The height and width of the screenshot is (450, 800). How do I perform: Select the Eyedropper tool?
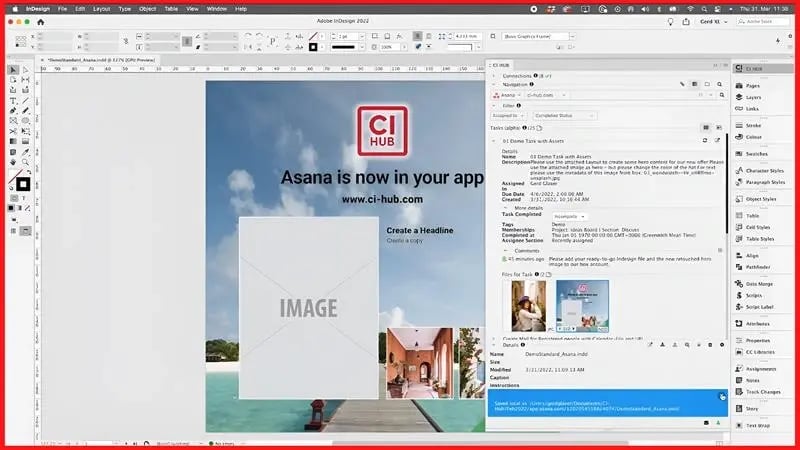[26, 152]
